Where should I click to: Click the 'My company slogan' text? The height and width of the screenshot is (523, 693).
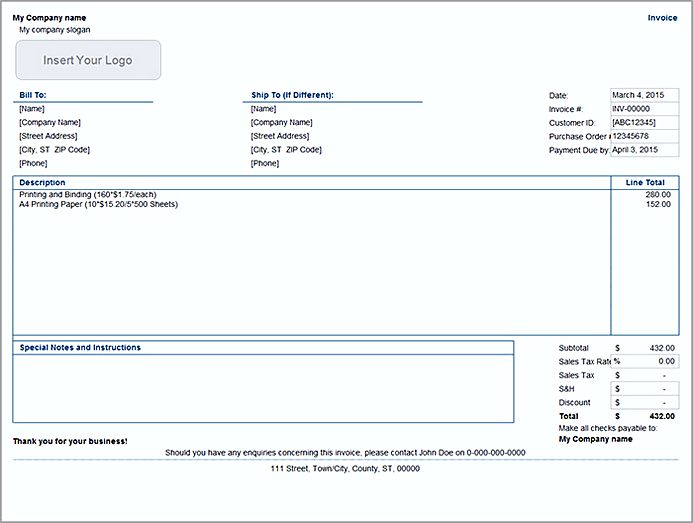pos(55,30)
